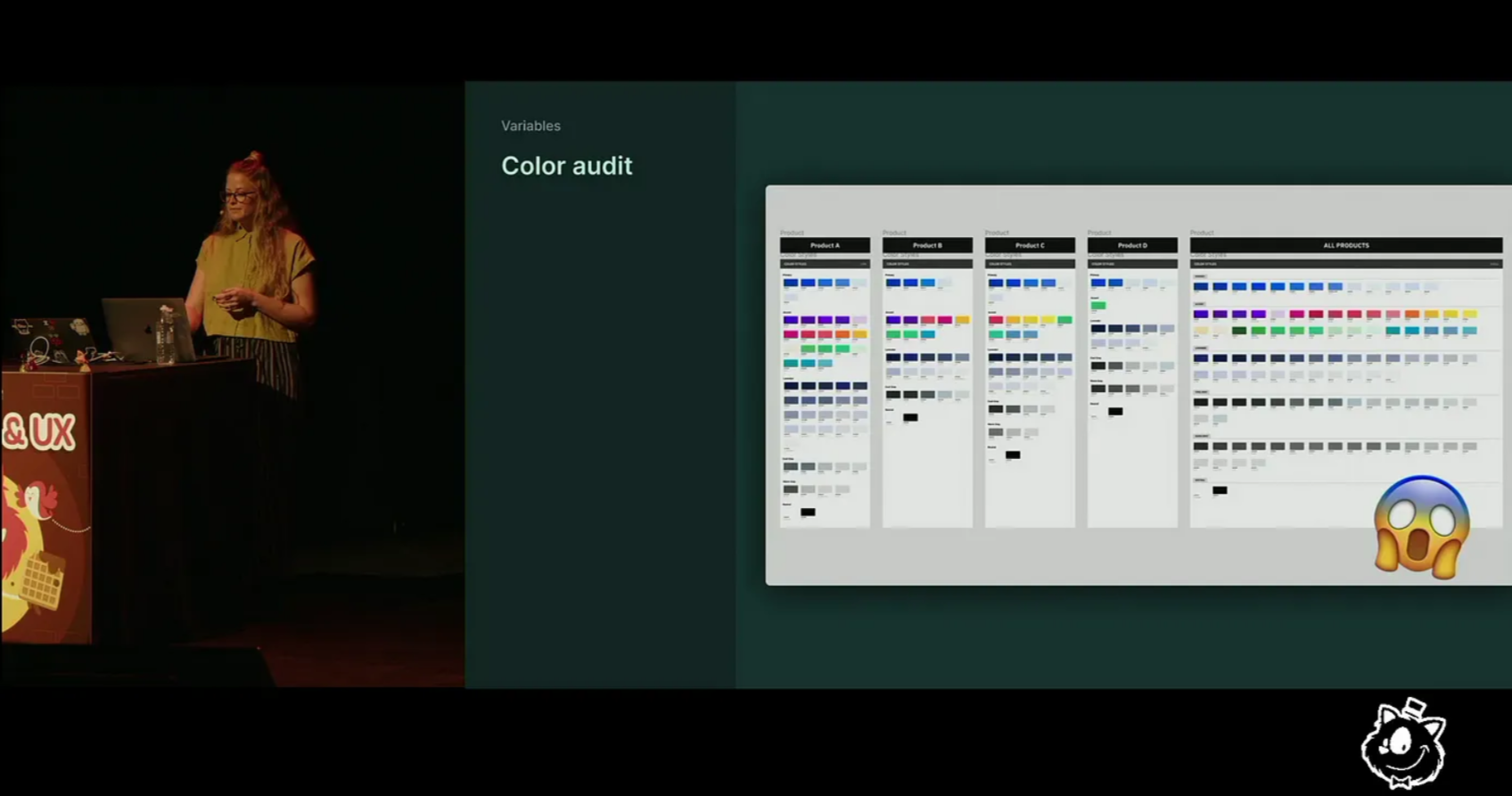Viewport: 1512px width, 796px height.
Task: Pick the black swatch in Product A
Action: click(x=808, y=513)
